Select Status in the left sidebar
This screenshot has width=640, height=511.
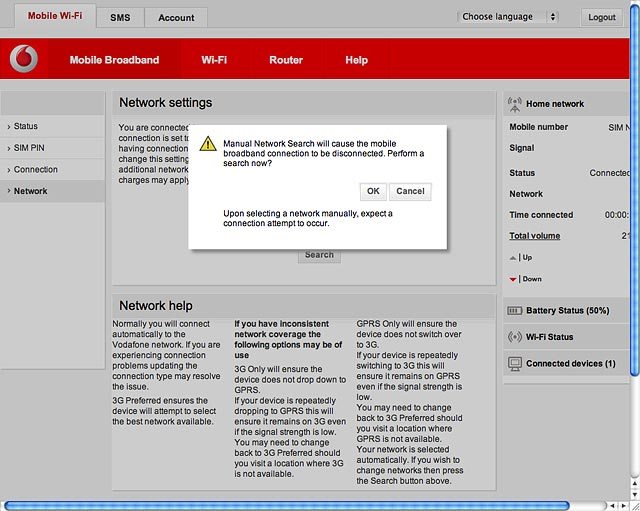(52, 126)
